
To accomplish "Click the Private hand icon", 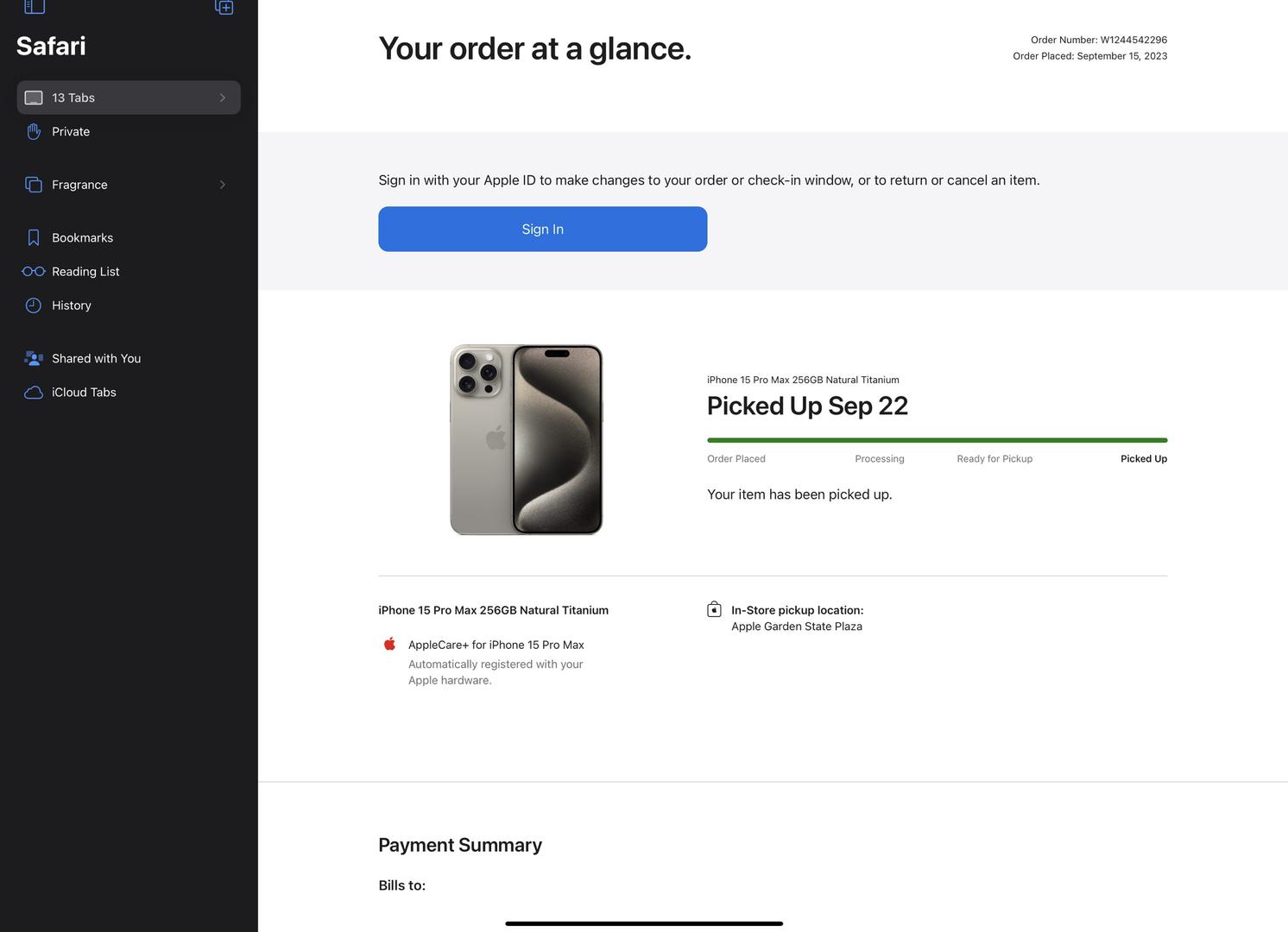I will (34, 132).
